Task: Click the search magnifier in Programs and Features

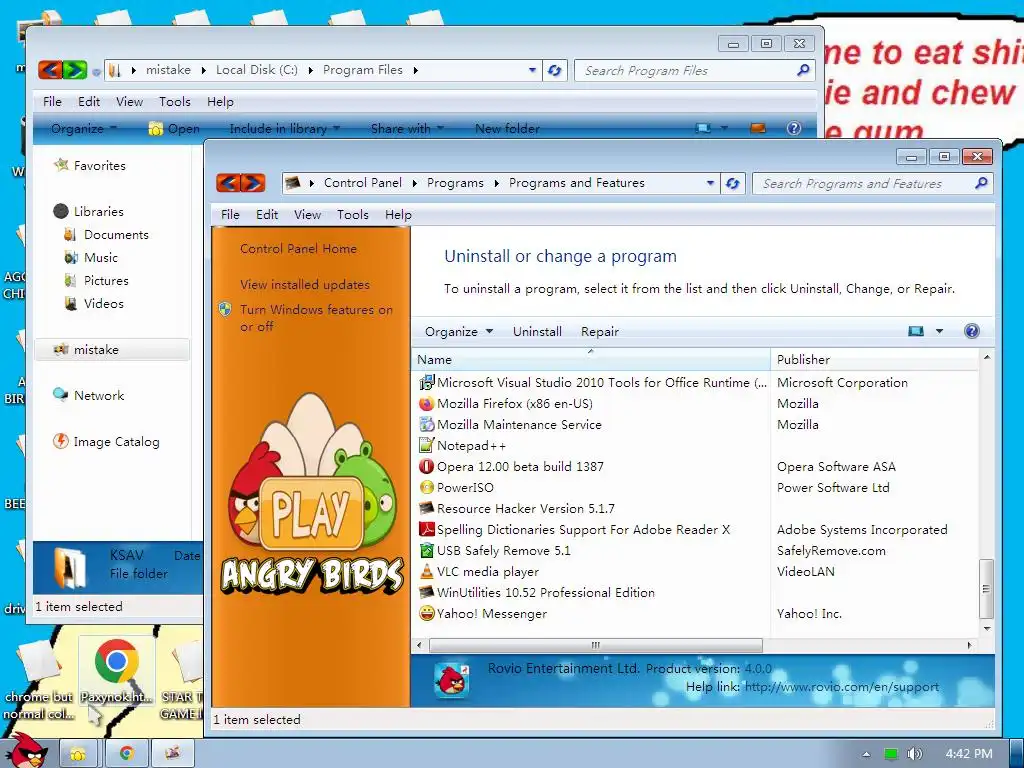Action: pyautogui.click(x=981, y=184)
